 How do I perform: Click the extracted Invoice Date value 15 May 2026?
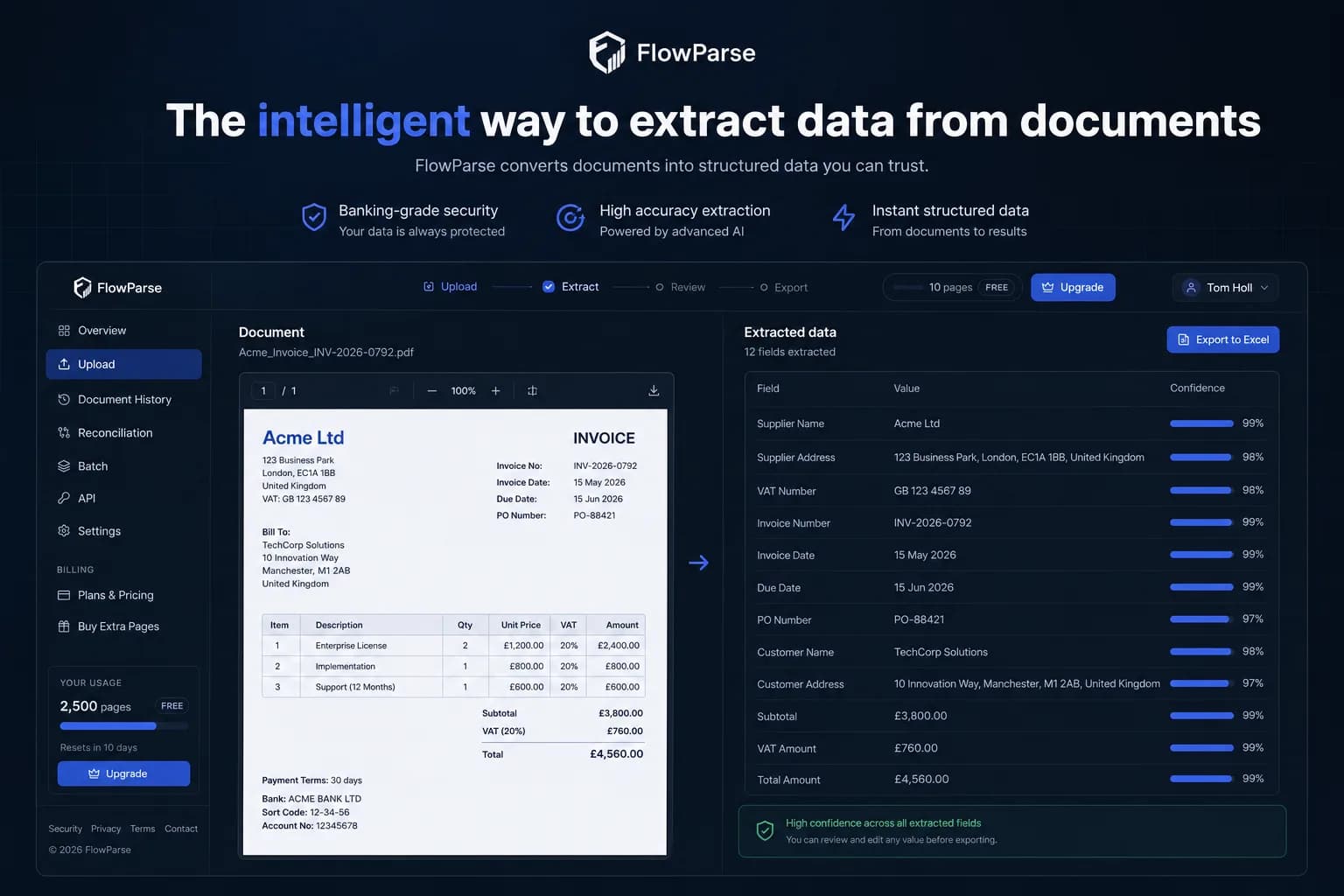925,555
